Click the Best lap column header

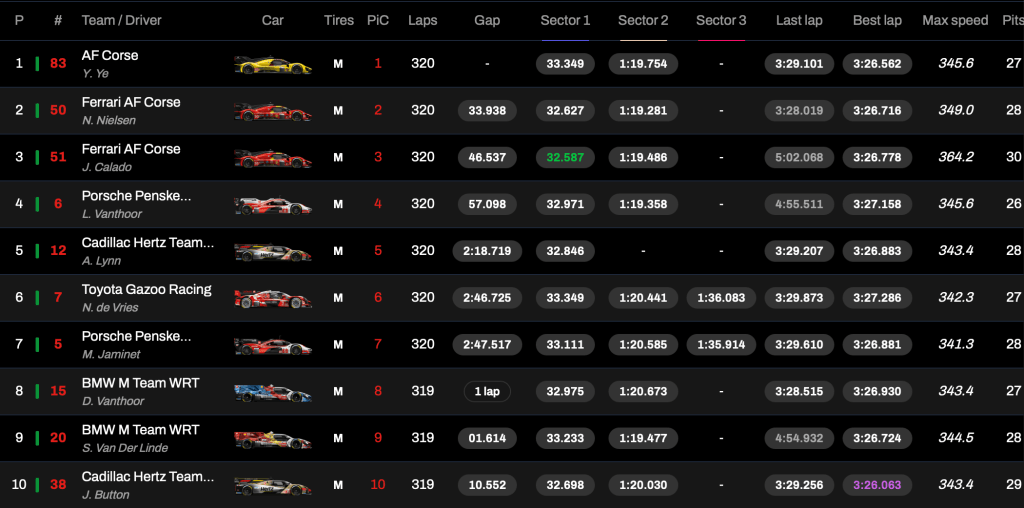tap(877, 20)
